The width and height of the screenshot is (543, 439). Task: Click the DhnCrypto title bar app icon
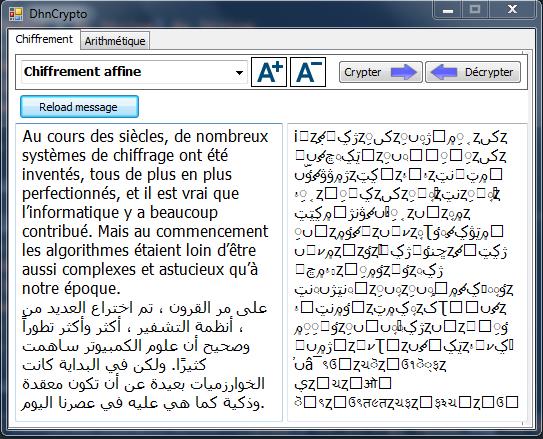(16, 14)
